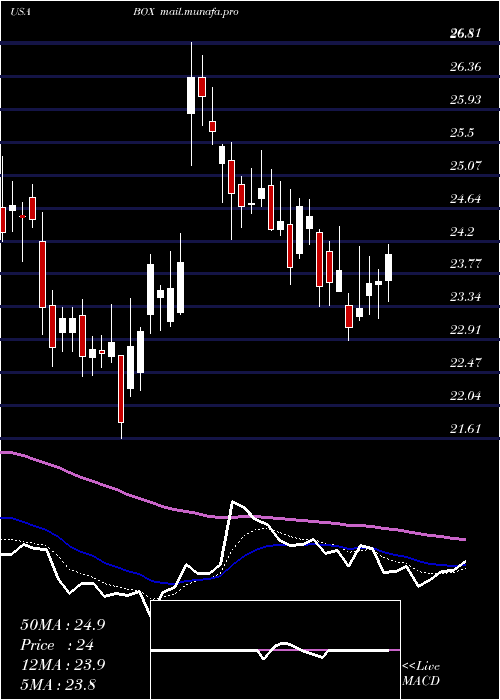Click the 26.81 price label
Image resolution: width=500 pixels, height=700 pixels.
tap(466, 34)
